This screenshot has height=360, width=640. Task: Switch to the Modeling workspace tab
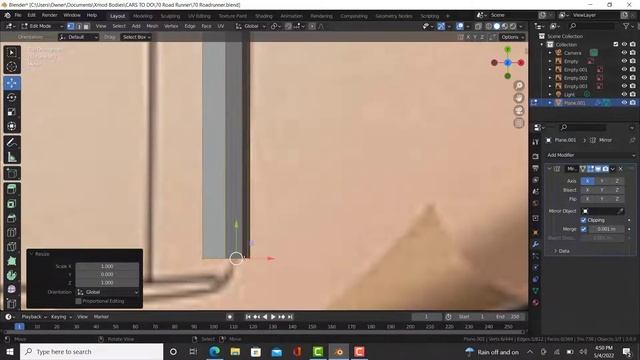142,16
